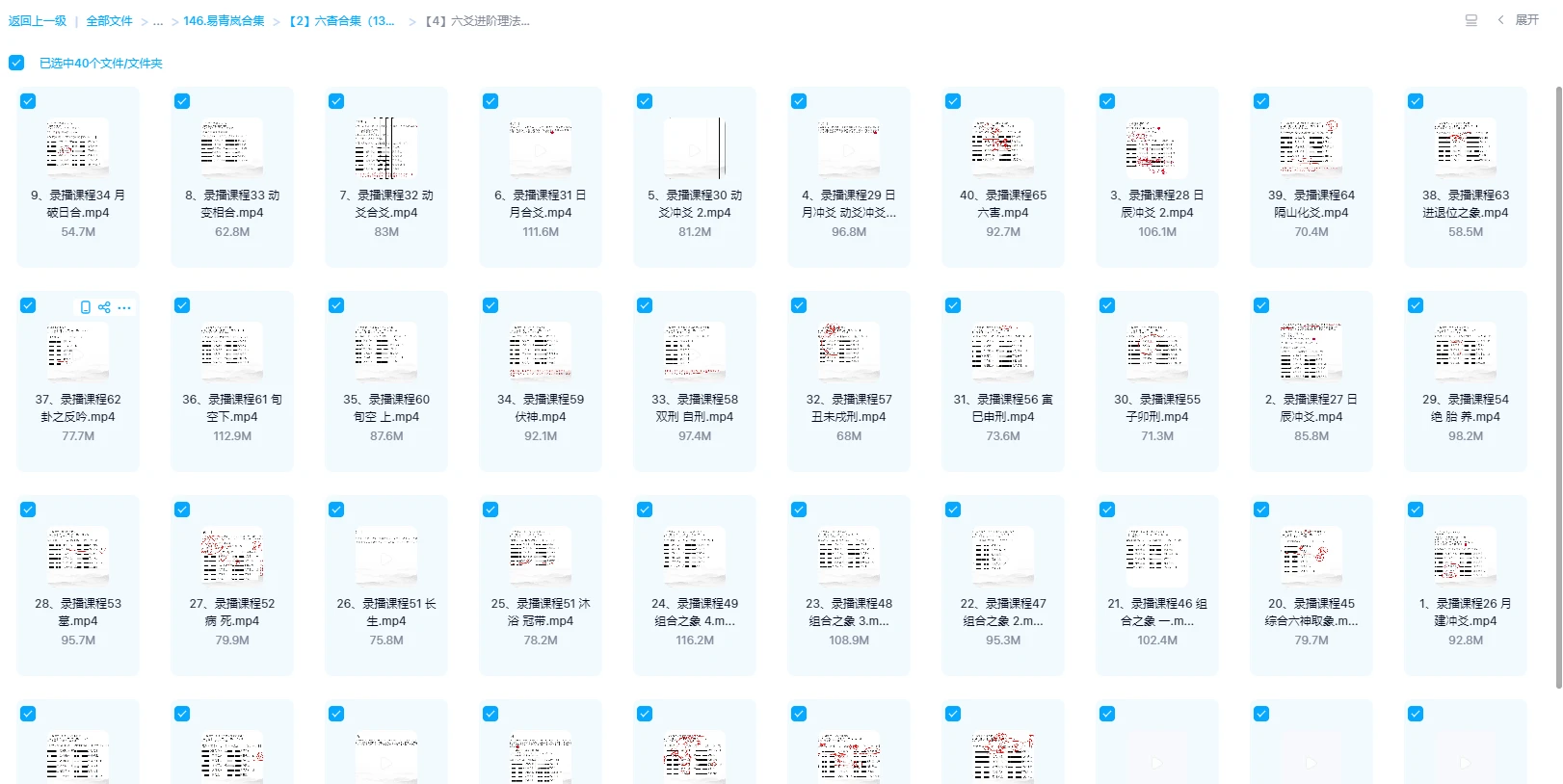Image resolution: width=1563 pixels, height=784 pixels.
Task: Click the 已选中40个文件/文件夹 label
Action: 101,64
